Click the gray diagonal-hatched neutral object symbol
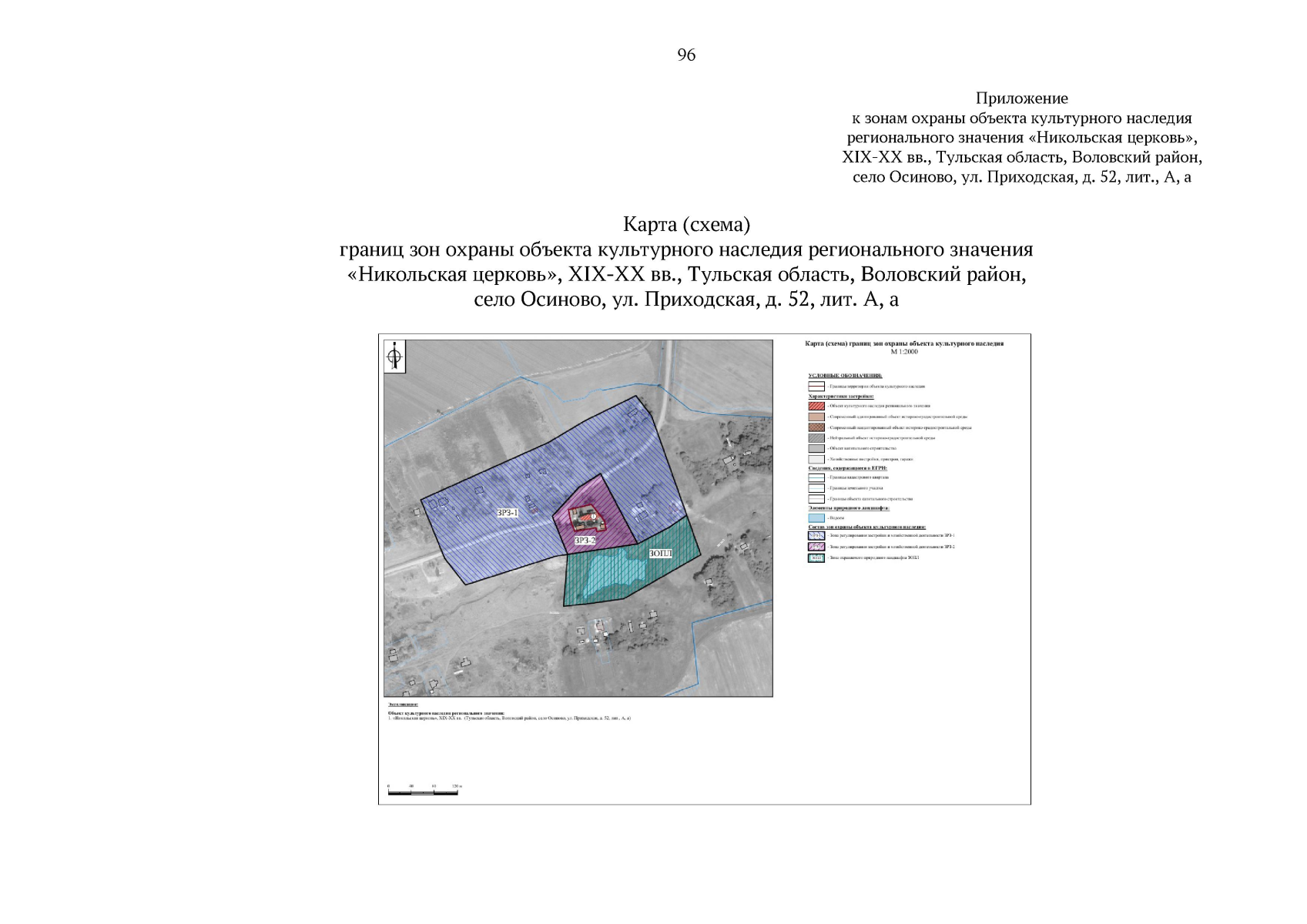Screen dimensions: 1307x924 pyautogui.click(x=816, y=437)
